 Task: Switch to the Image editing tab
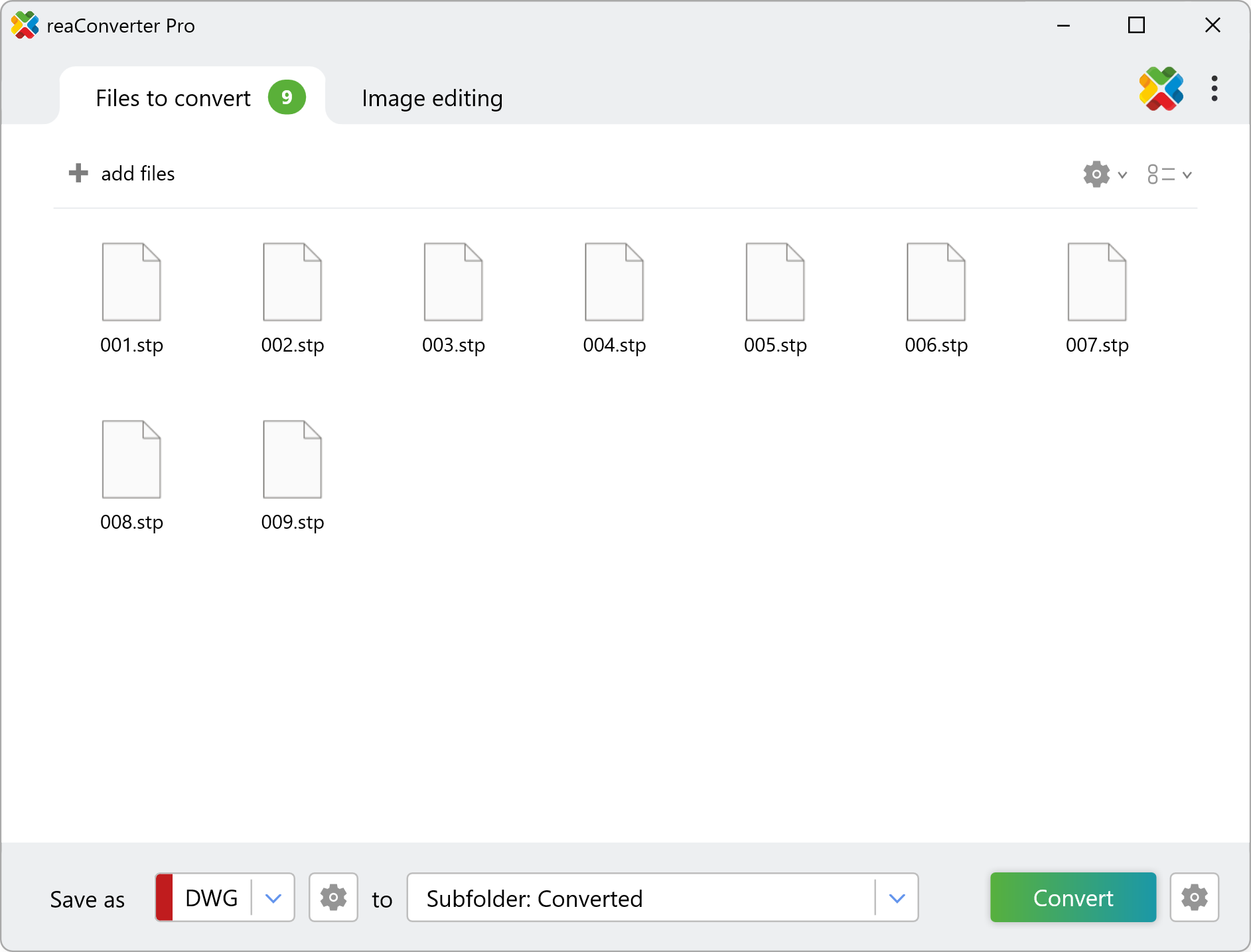pyautogui.click(x=432, y=98)
